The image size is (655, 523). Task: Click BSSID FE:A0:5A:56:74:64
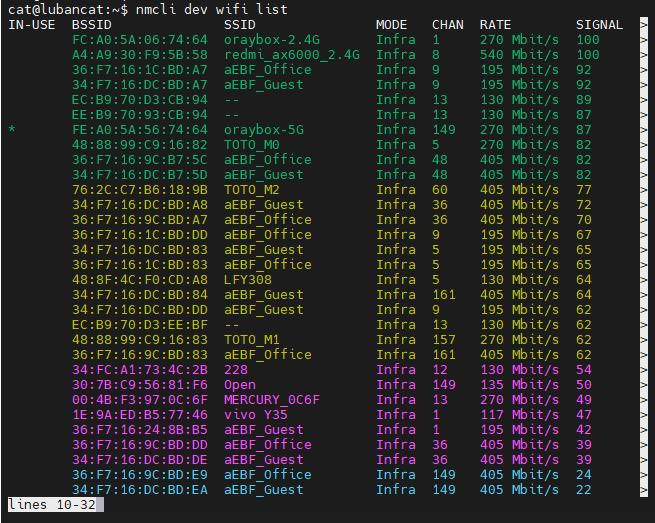140,129
